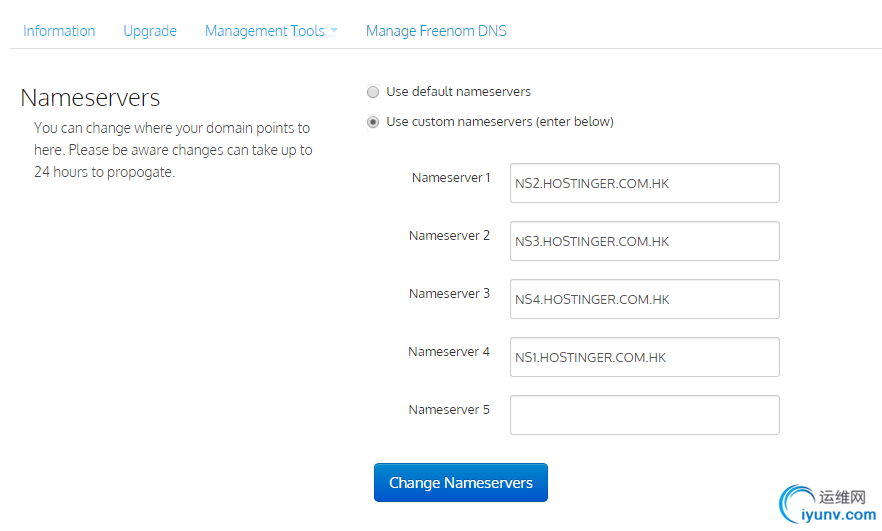The height and width of the screenshot is (531, 882).
Task: Click the field containing NS3.HOSTINGER.COM.HK
Action: [x=644, y=241]
